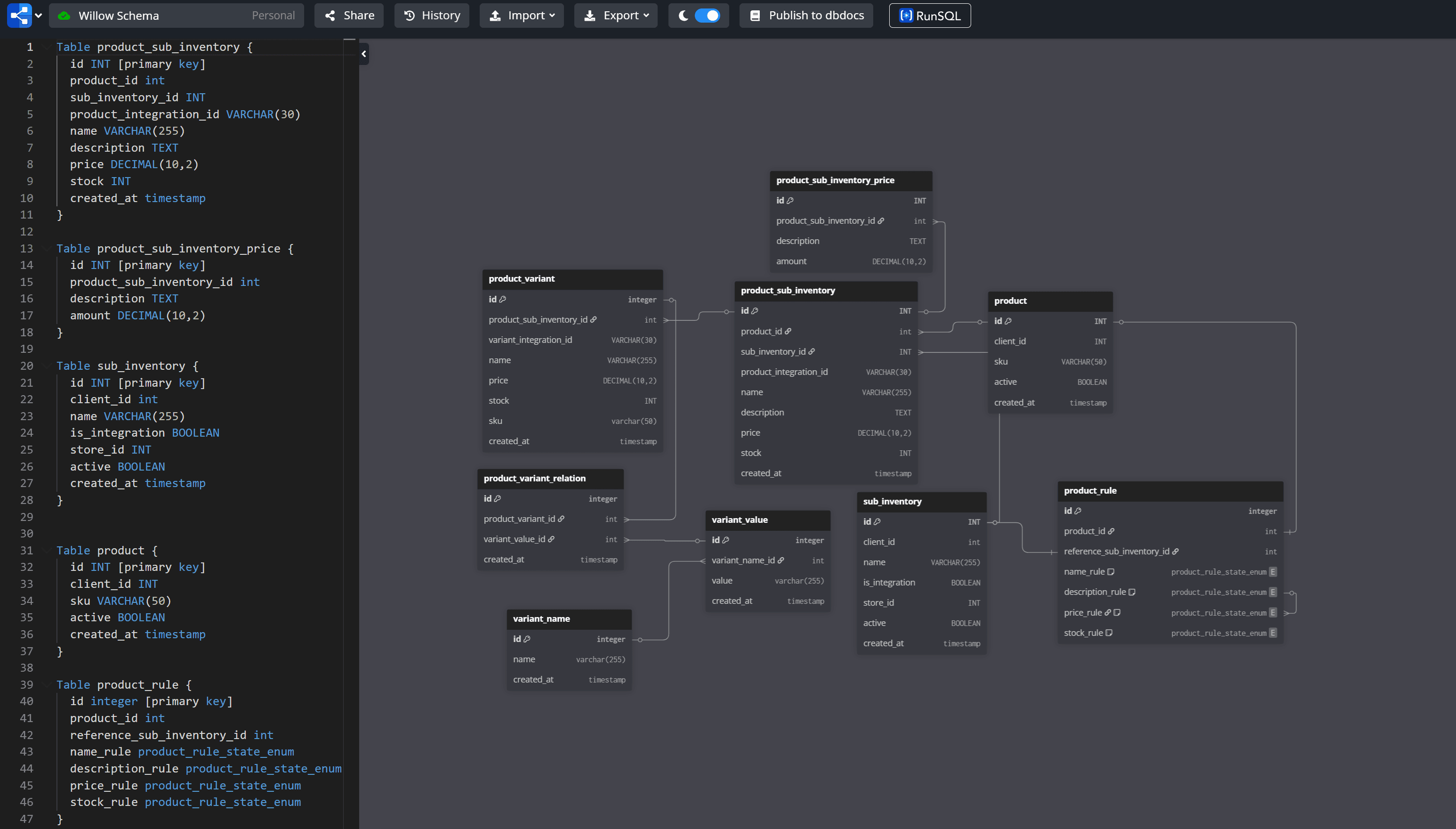Click the note icon beside description_rule

[1132, 592]
